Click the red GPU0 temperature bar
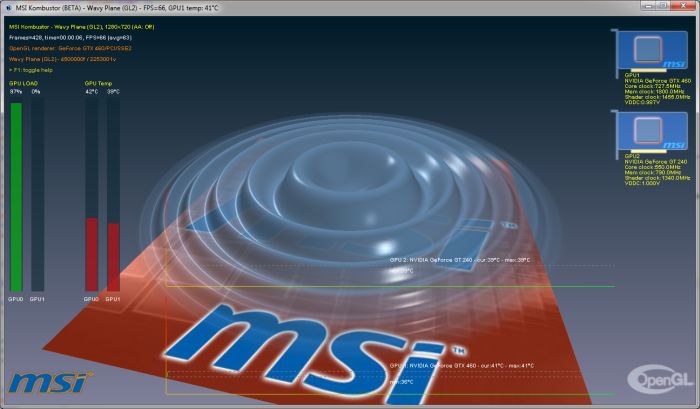Image resolution: width=700 pixels, height=409 pixels. pyautogui.click(x=92, y=255)
